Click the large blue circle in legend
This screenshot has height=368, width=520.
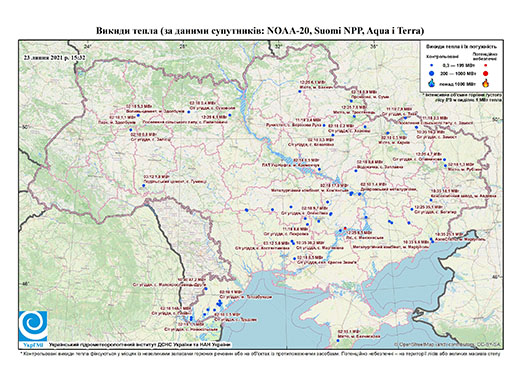tap(432, 73)
